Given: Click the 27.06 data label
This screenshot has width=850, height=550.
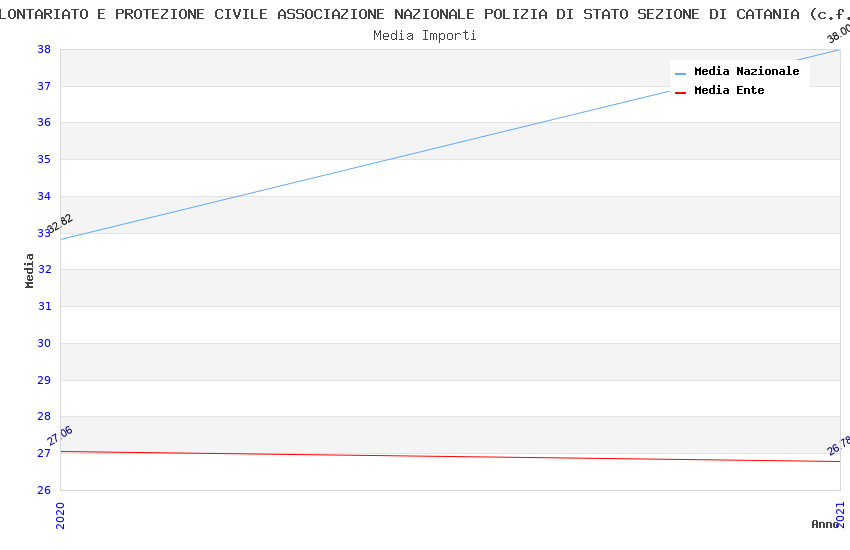Looking at the screenshot, I should 60,436.
